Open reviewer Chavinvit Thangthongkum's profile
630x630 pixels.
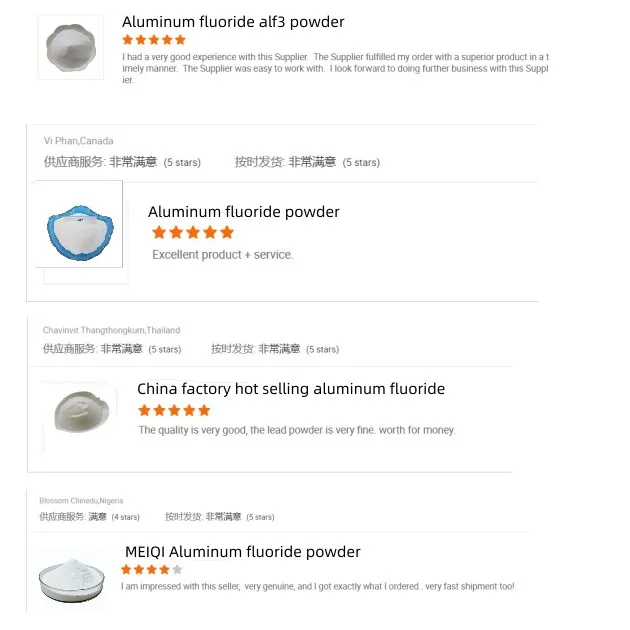tap(111, 330)
